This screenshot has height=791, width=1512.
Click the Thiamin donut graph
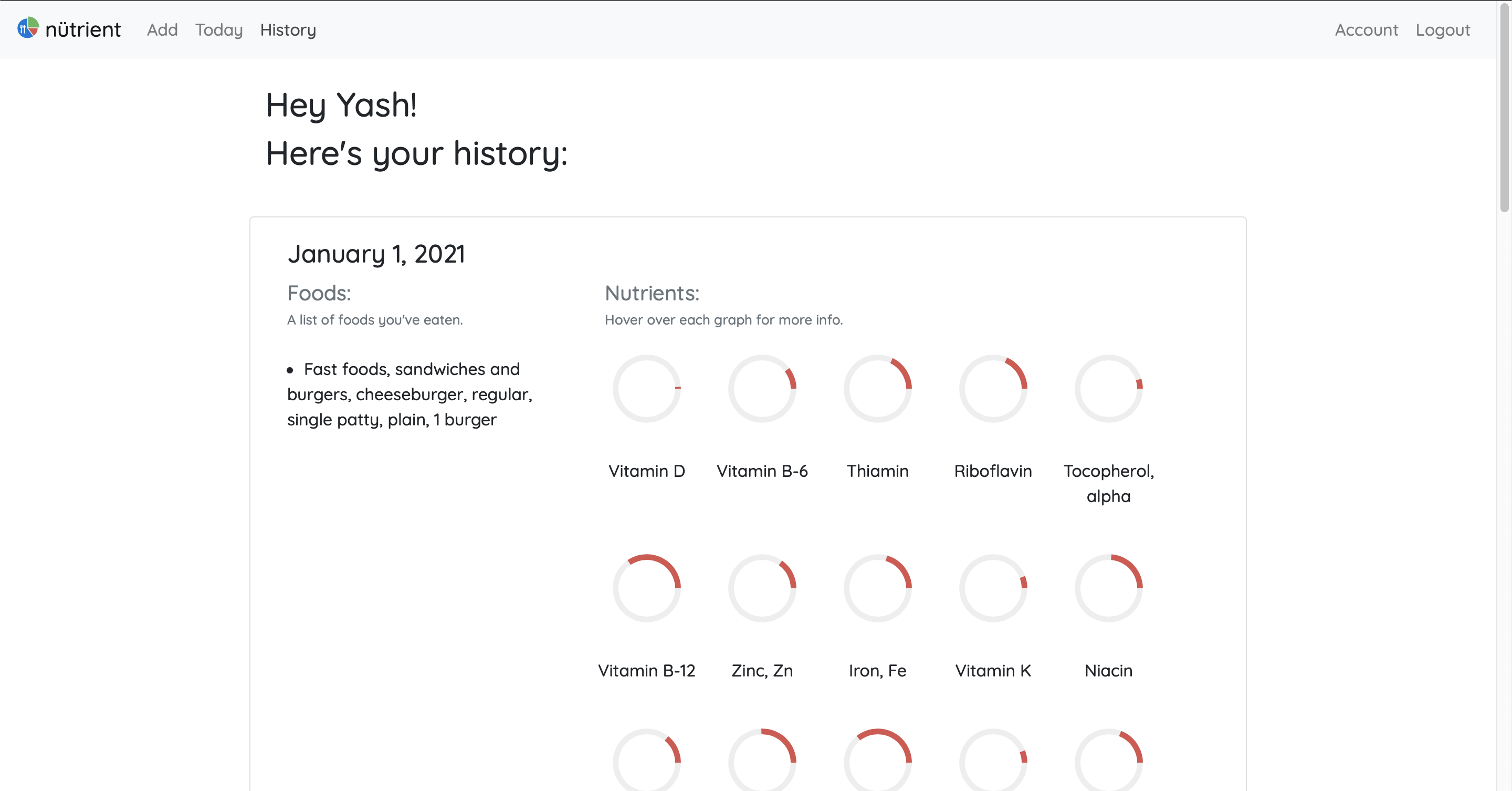click(877, 388)
